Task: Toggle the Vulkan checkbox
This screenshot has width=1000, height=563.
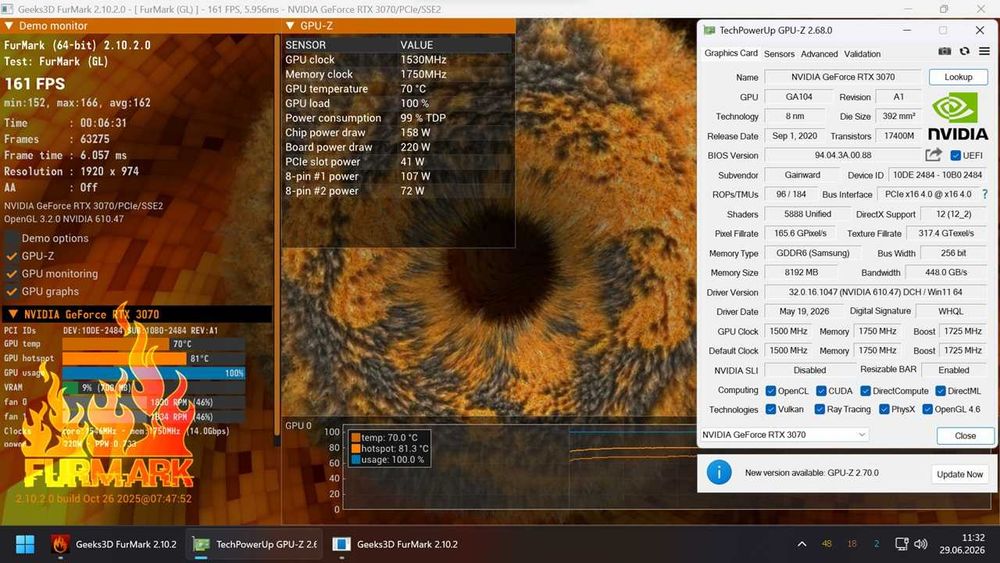Action: 770,409
